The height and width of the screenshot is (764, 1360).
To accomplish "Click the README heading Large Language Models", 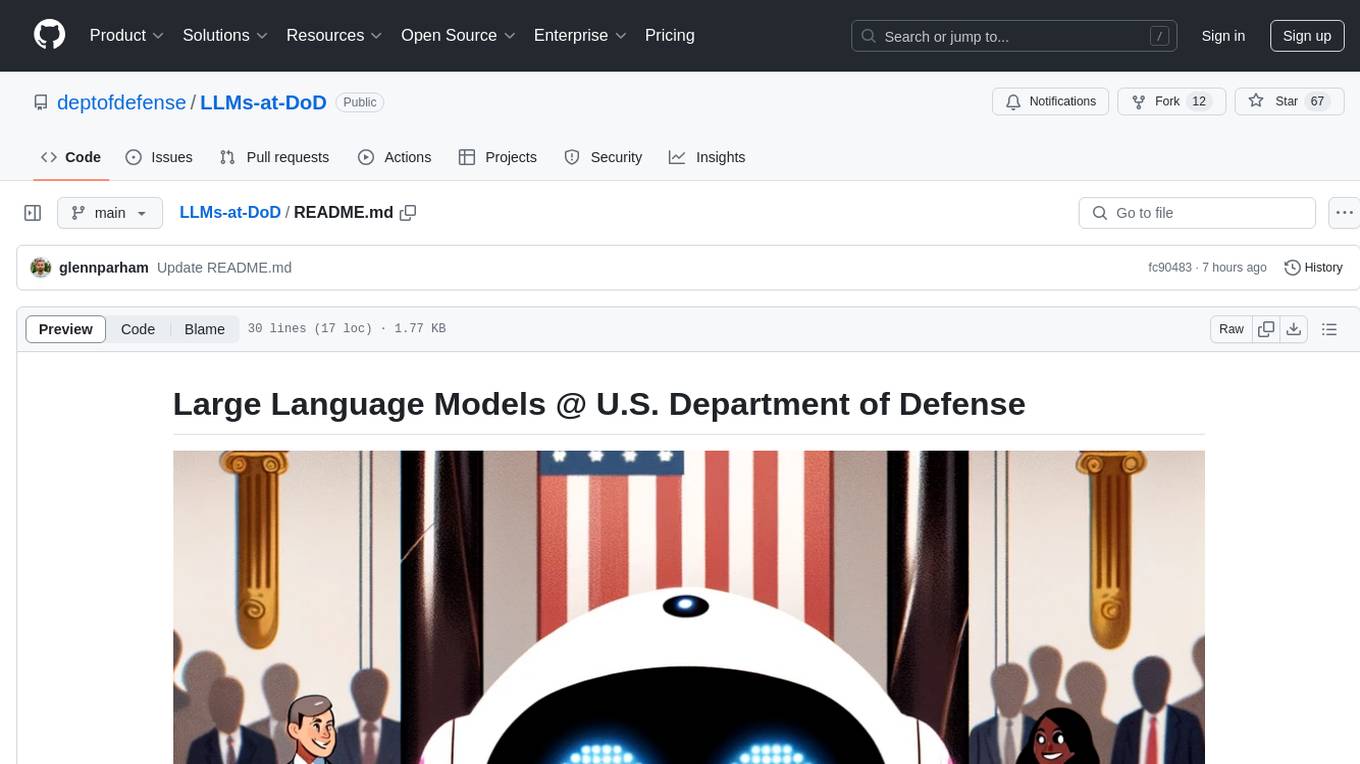I will [x=599, y=404].
